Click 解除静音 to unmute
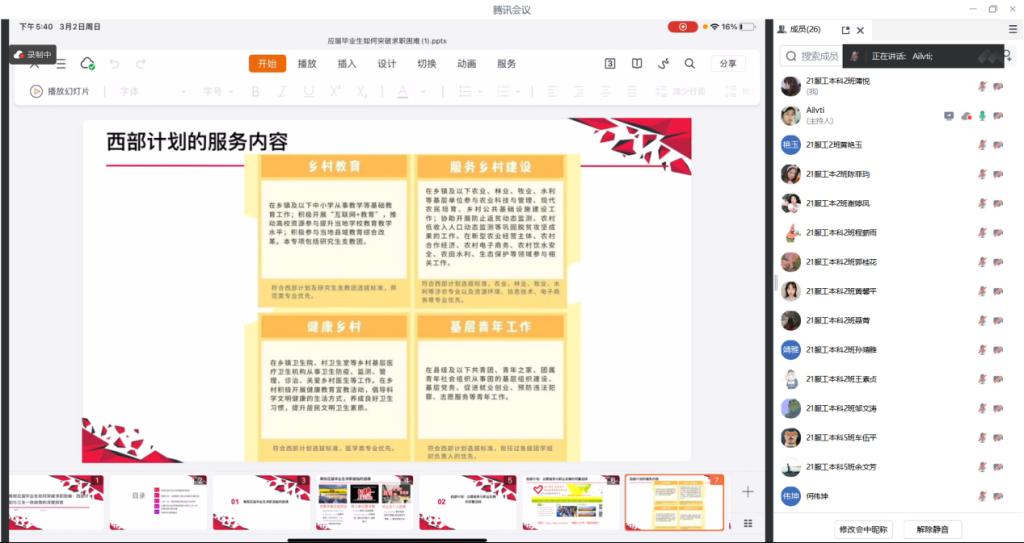1024x543 pixels. click(932, 529)
